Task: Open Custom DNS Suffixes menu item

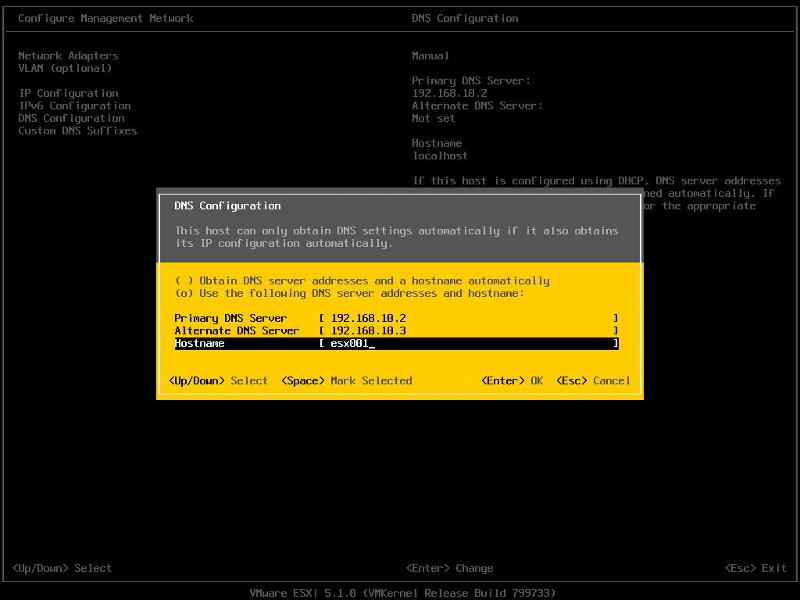Action: pos(78,131)
